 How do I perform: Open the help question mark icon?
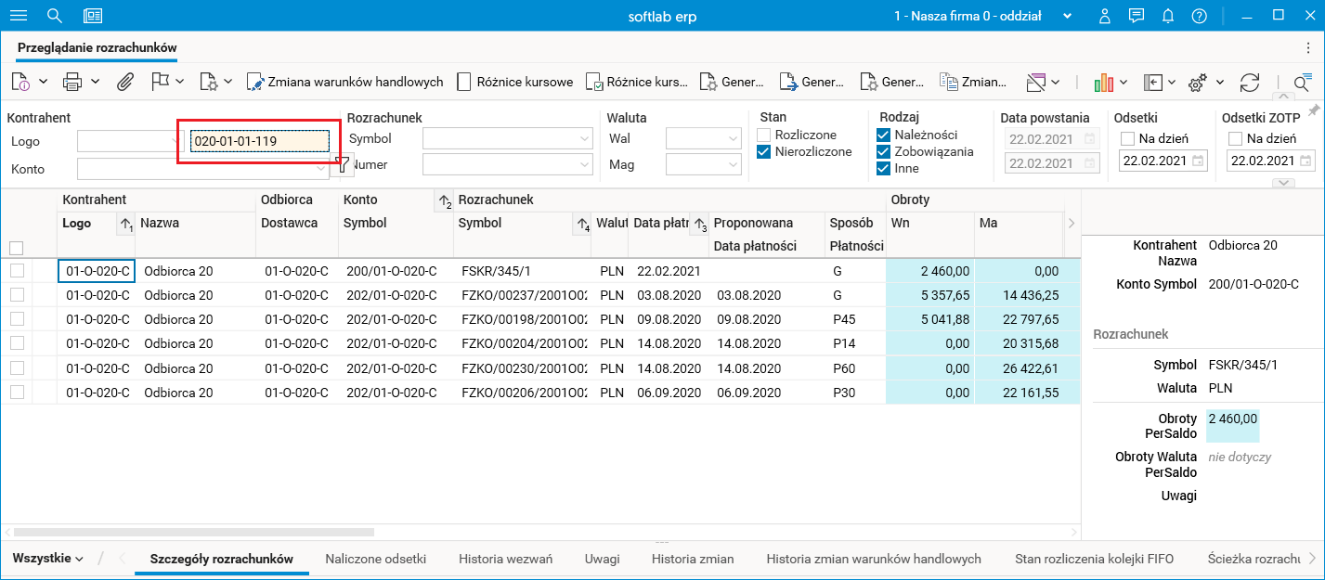point(1199,16)
